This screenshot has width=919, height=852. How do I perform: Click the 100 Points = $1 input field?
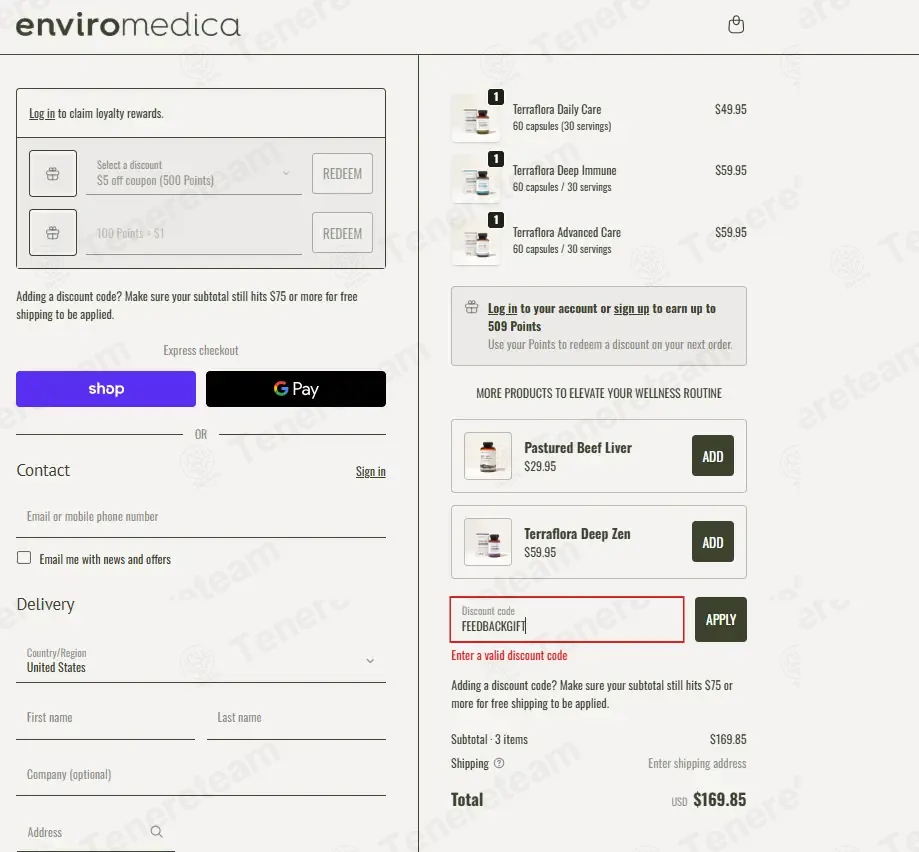coord(193,233)
